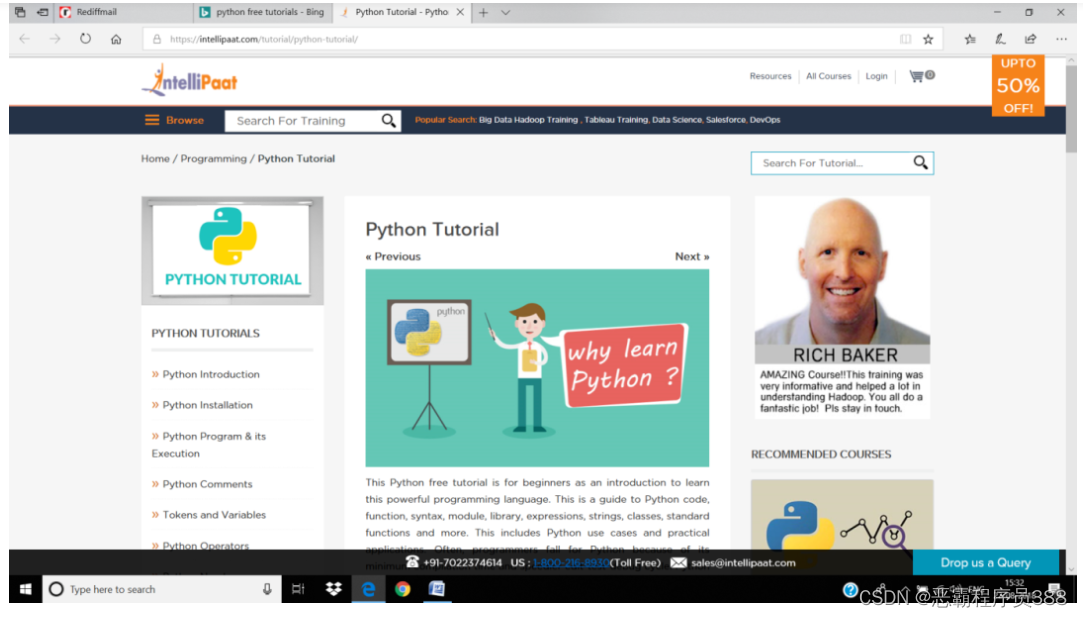This screenshot has width=1083, height=617.
Task: Click recommended Python course thumbnail
Action: (x=842, y=515)
